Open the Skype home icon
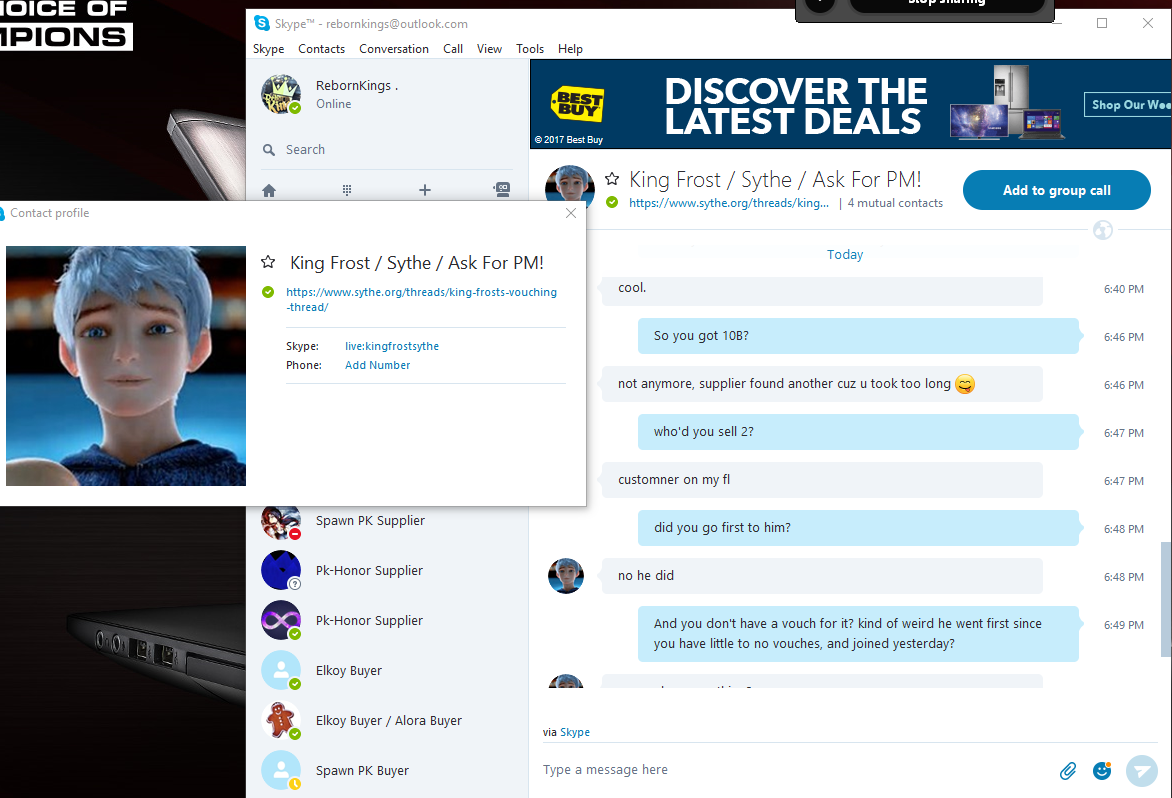The width and height of the screenshot is (1172, 798). click(269, 191)
